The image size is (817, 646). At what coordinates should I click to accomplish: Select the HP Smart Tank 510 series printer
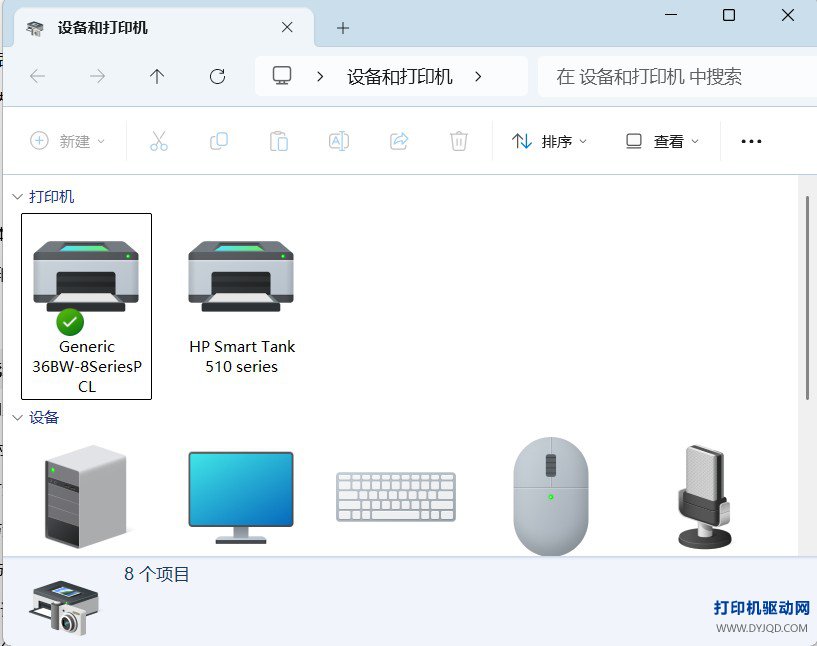tap(241, 306)
